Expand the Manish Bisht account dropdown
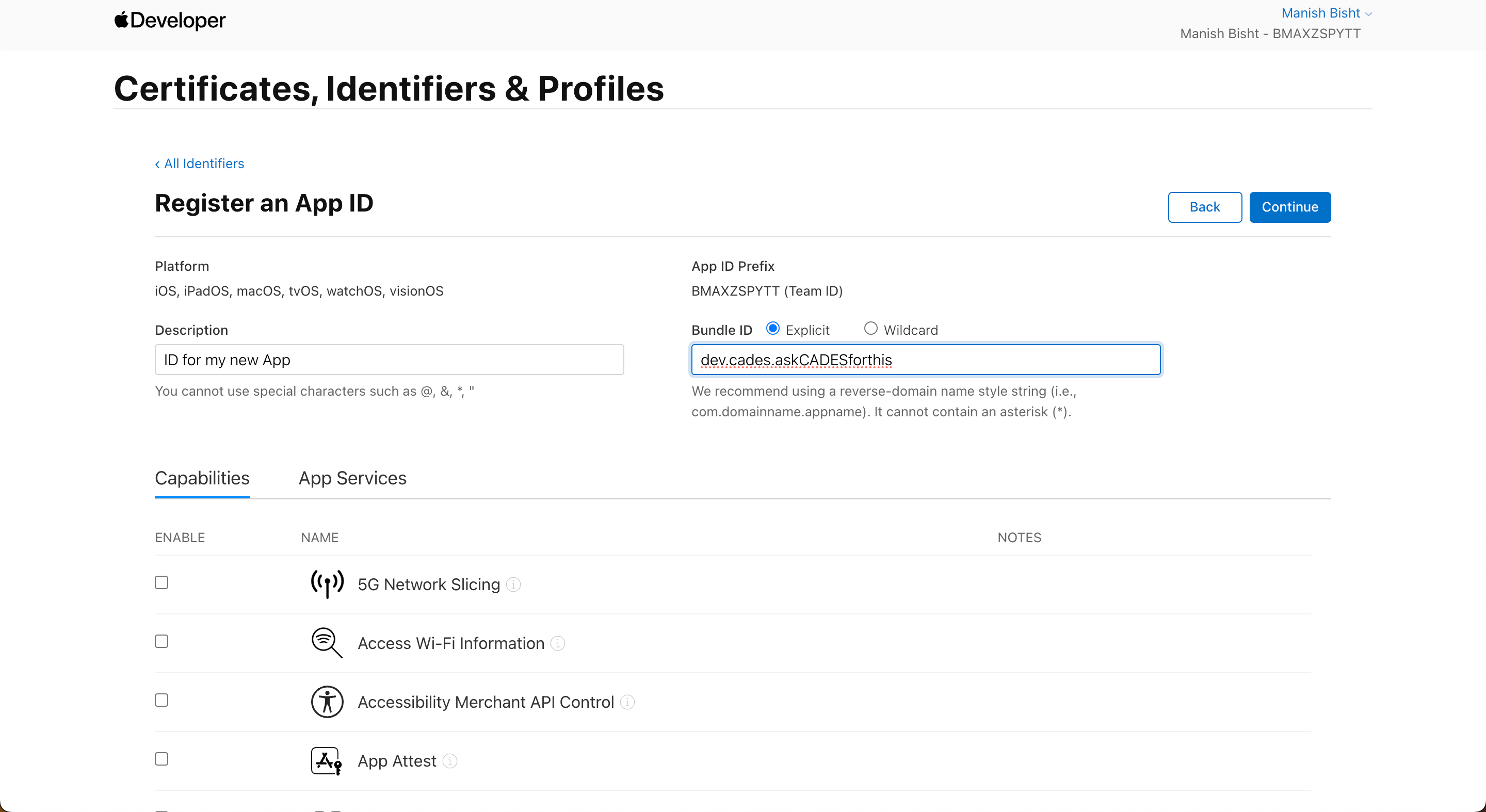This screenshot has height=812, width=1486. click(x=1326, y=13)
